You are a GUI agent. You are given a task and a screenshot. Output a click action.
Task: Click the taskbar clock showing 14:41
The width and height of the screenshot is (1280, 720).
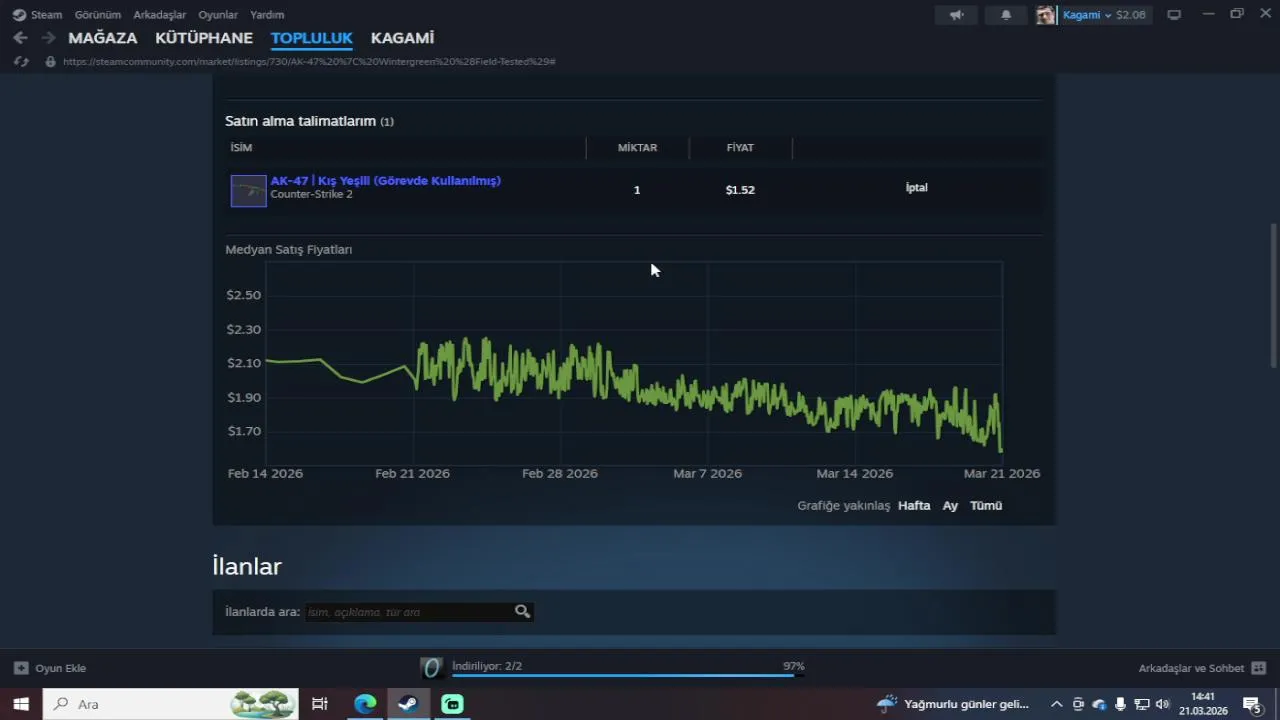tap(1203, 704)
